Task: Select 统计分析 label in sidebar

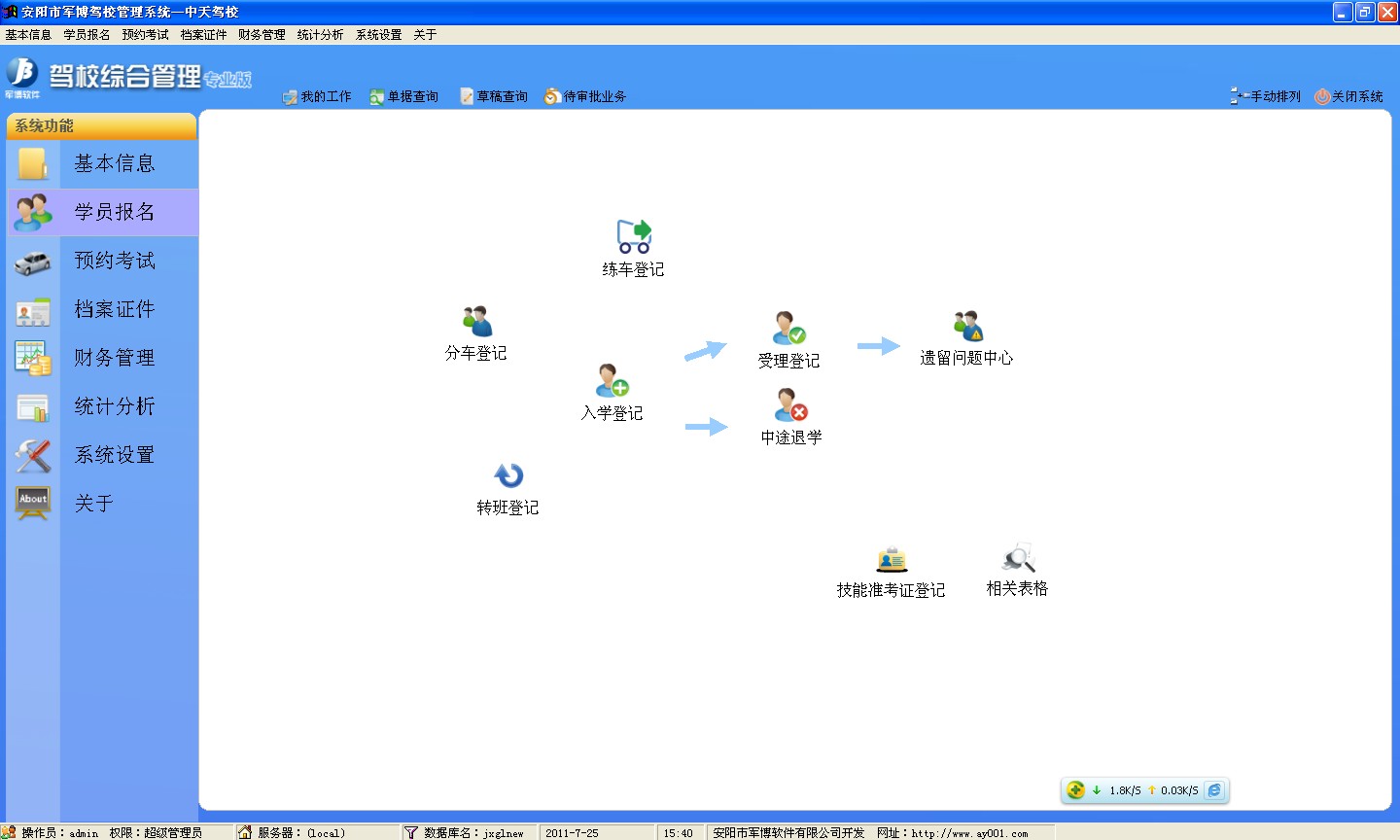Action: click(x=115, y=406)
